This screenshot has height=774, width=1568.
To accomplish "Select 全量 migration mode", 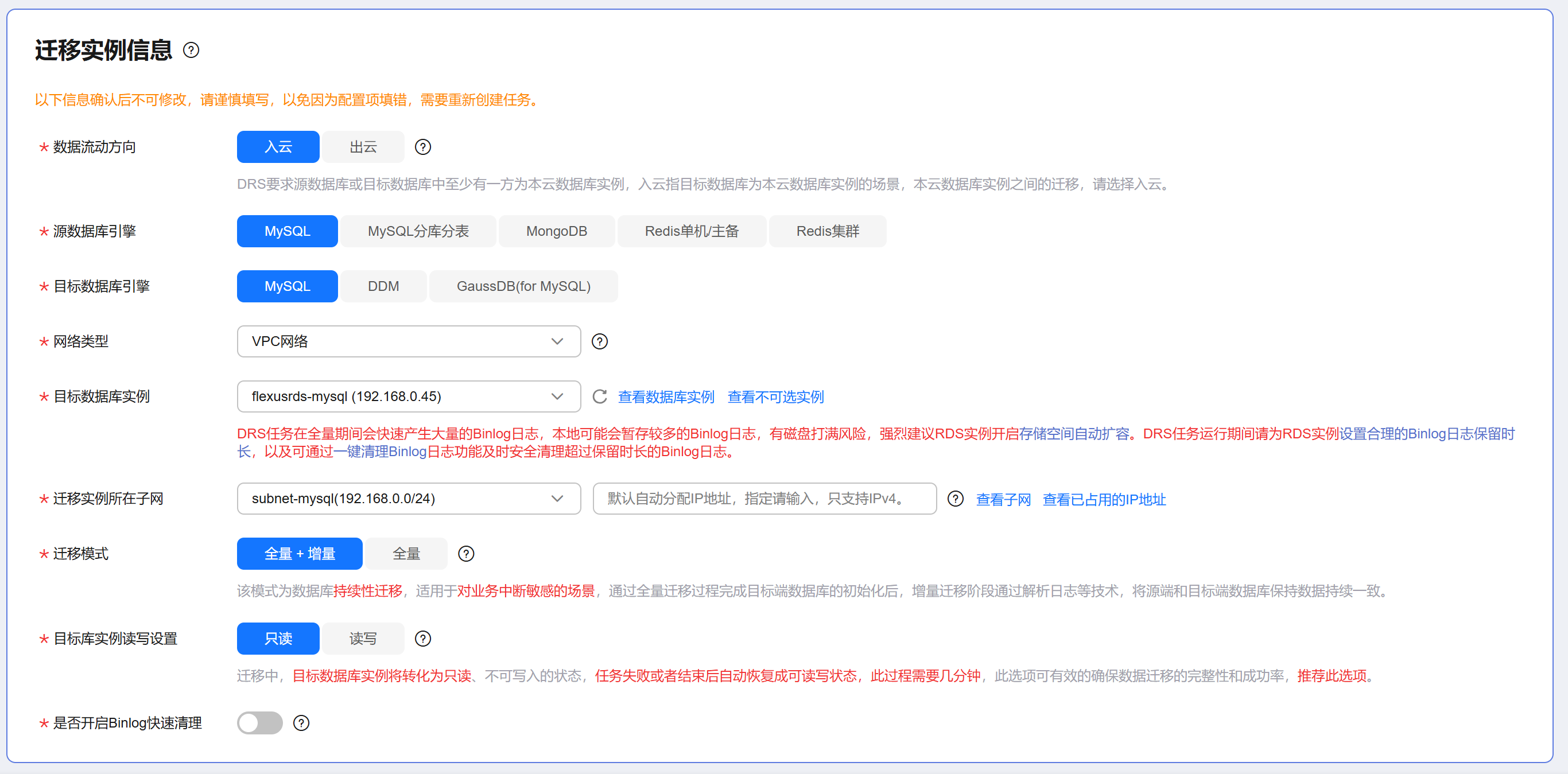I will pos(406,554).
